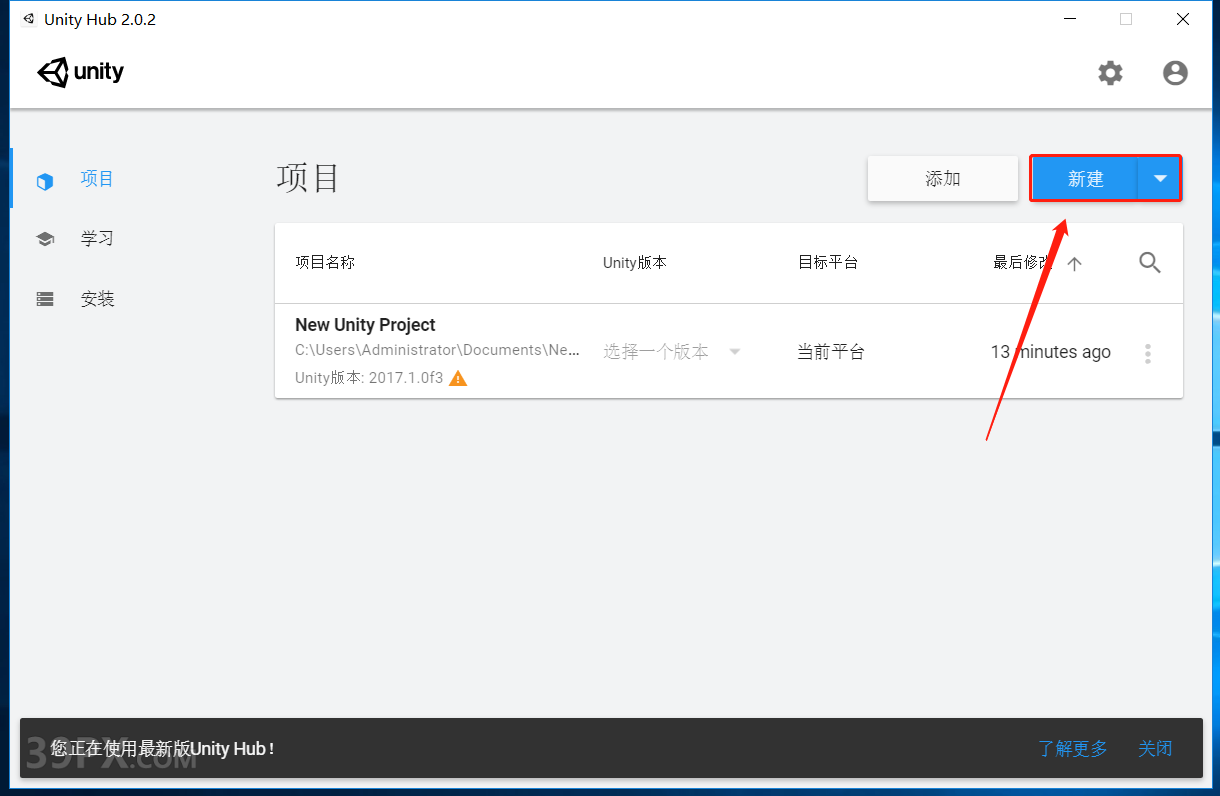Open the 选择一个版本 dropdown
Screen dimensions: 1220x796
click(672, 352)
